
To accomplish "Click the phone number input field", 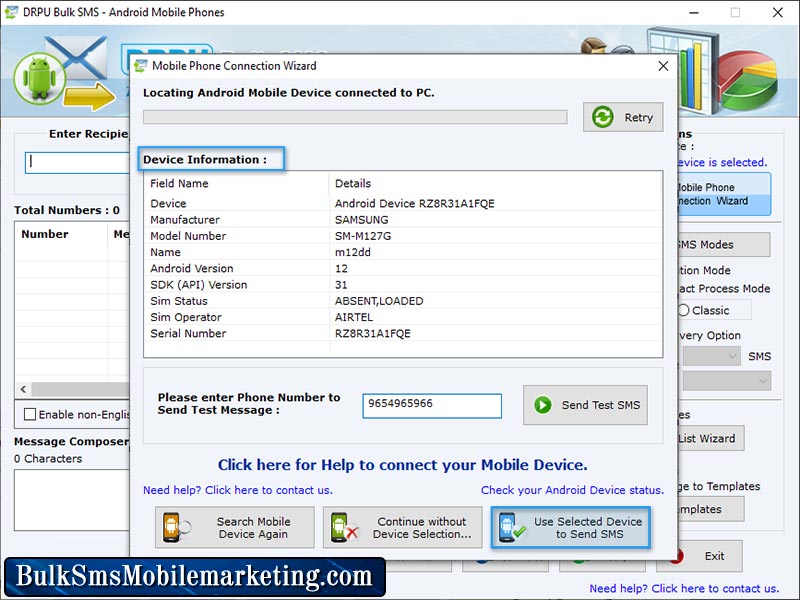I will point(432,406).
